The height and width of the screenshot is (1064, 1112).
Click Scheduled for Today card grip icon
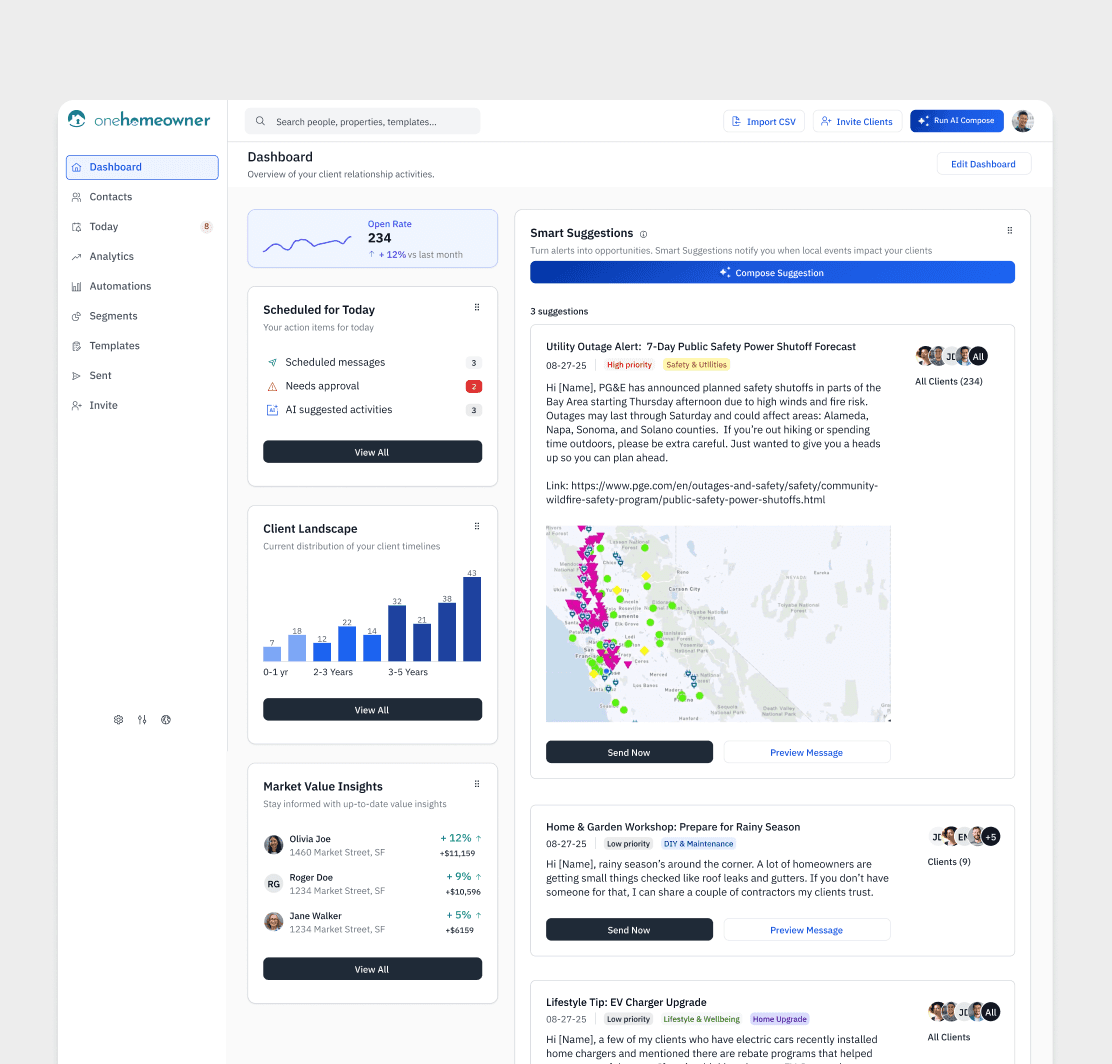tap(477, 307)
